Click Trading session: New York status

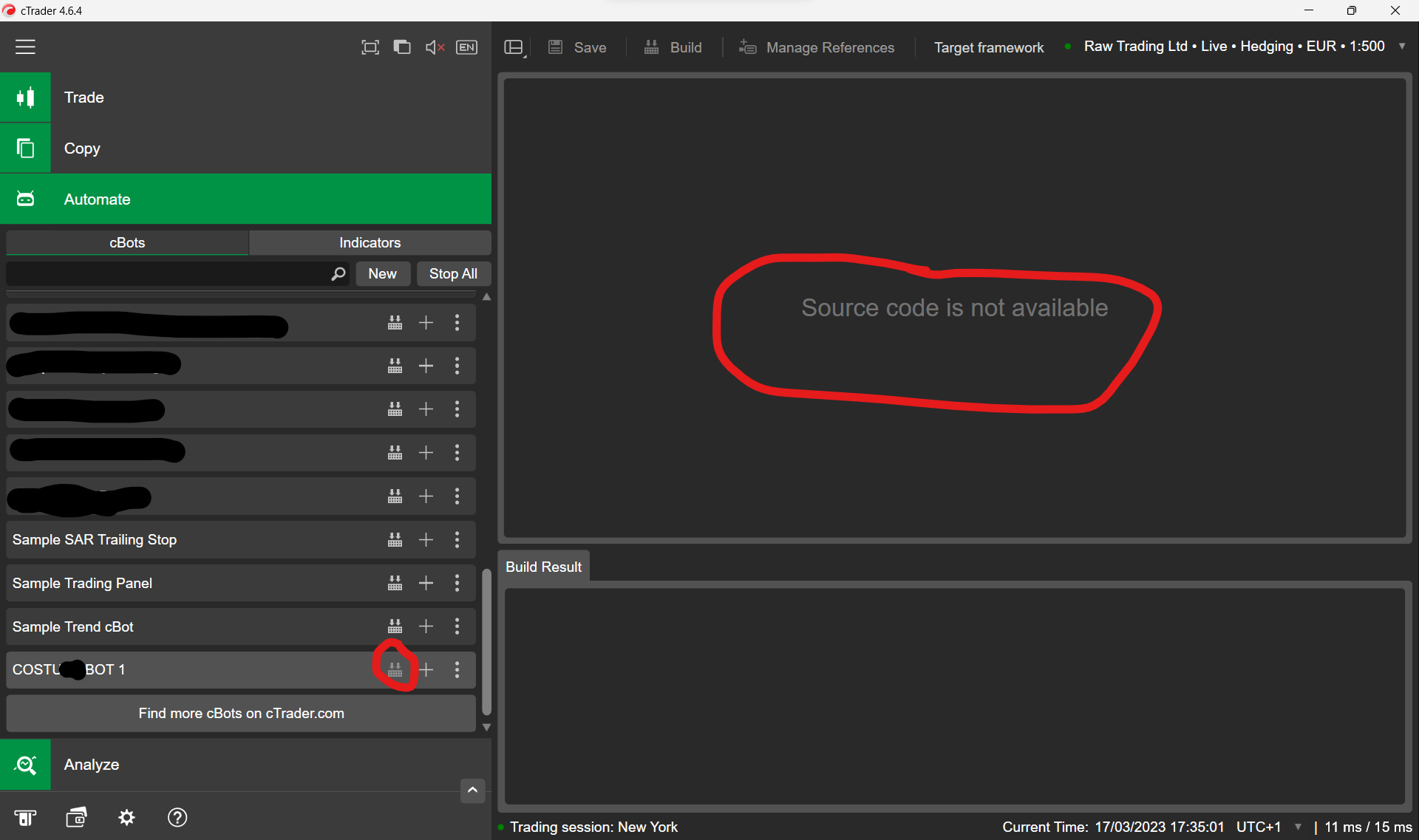click(x=593, y=827)
